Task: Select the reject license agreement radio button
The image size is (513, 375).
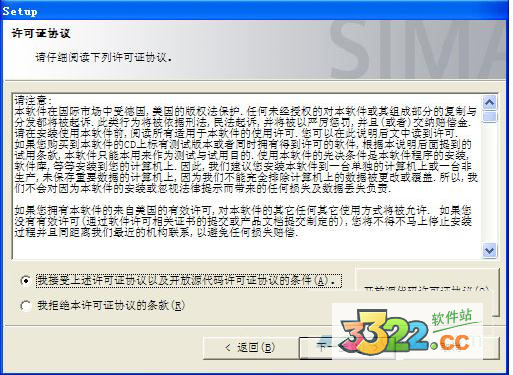Action: point(26,306)
